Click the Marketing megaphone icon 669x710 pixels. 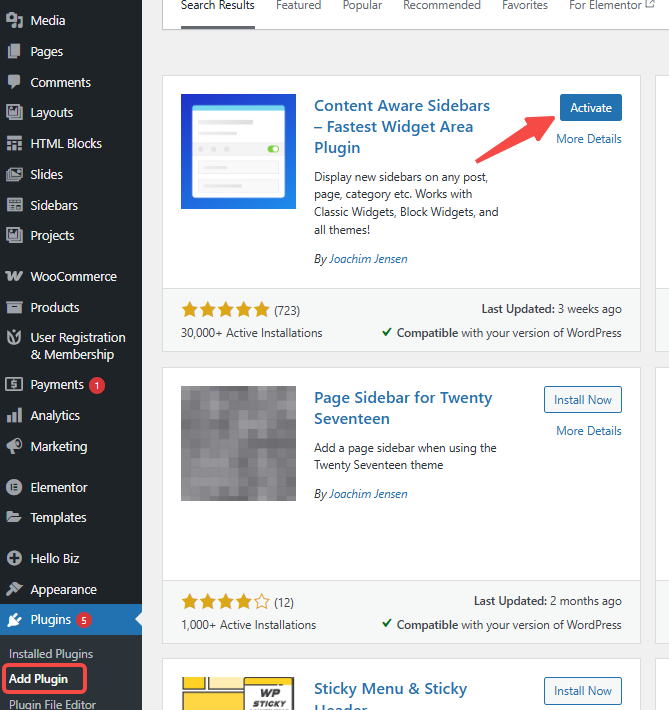pos(14,447)
